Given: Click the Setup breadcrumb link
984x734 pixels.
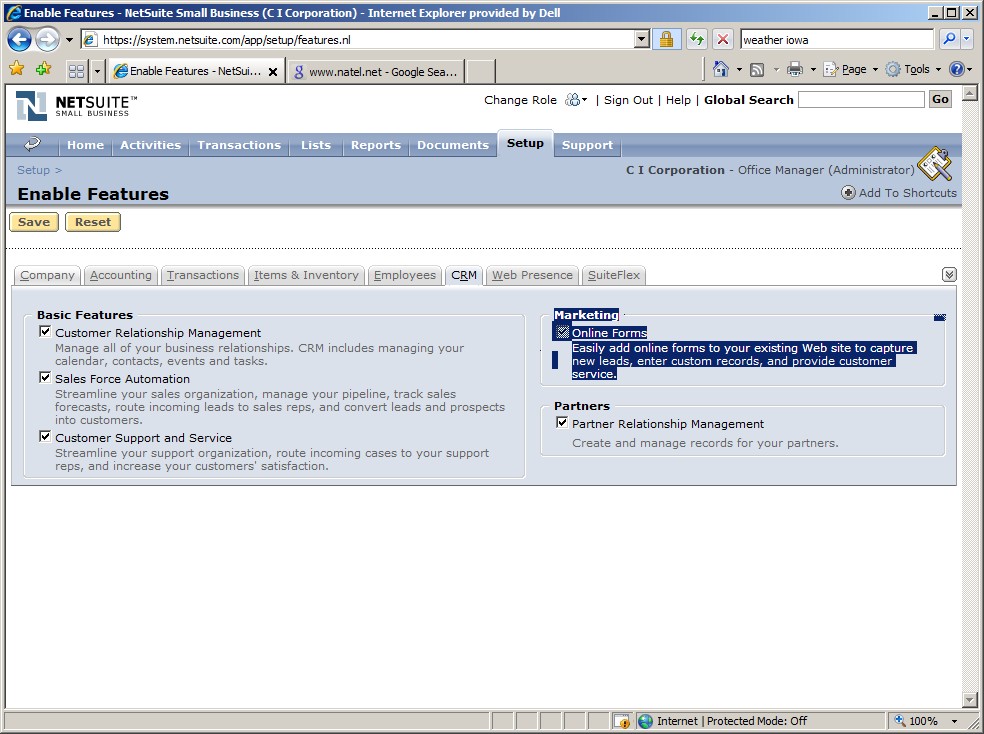Looking at the screenshot, I should coord(33,170).
